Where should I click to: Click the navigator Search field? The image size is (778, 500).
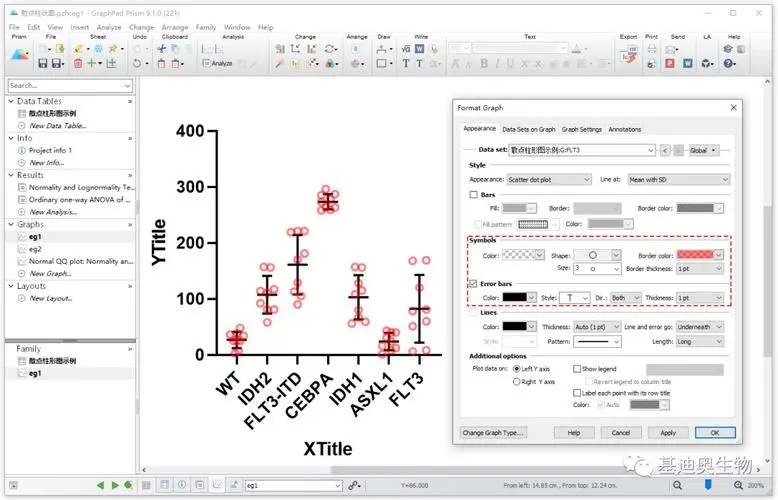70,85
